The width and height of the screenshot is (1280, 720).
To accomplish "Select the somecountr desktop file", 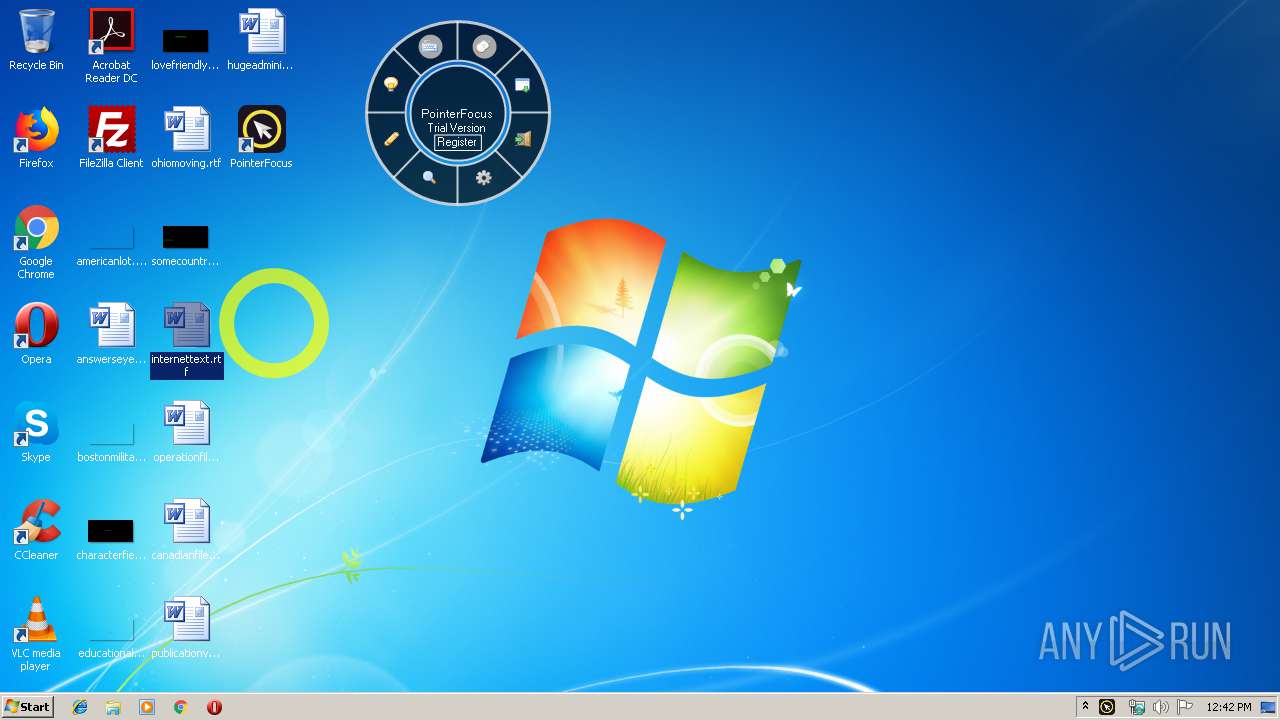I will coord(185,246).
